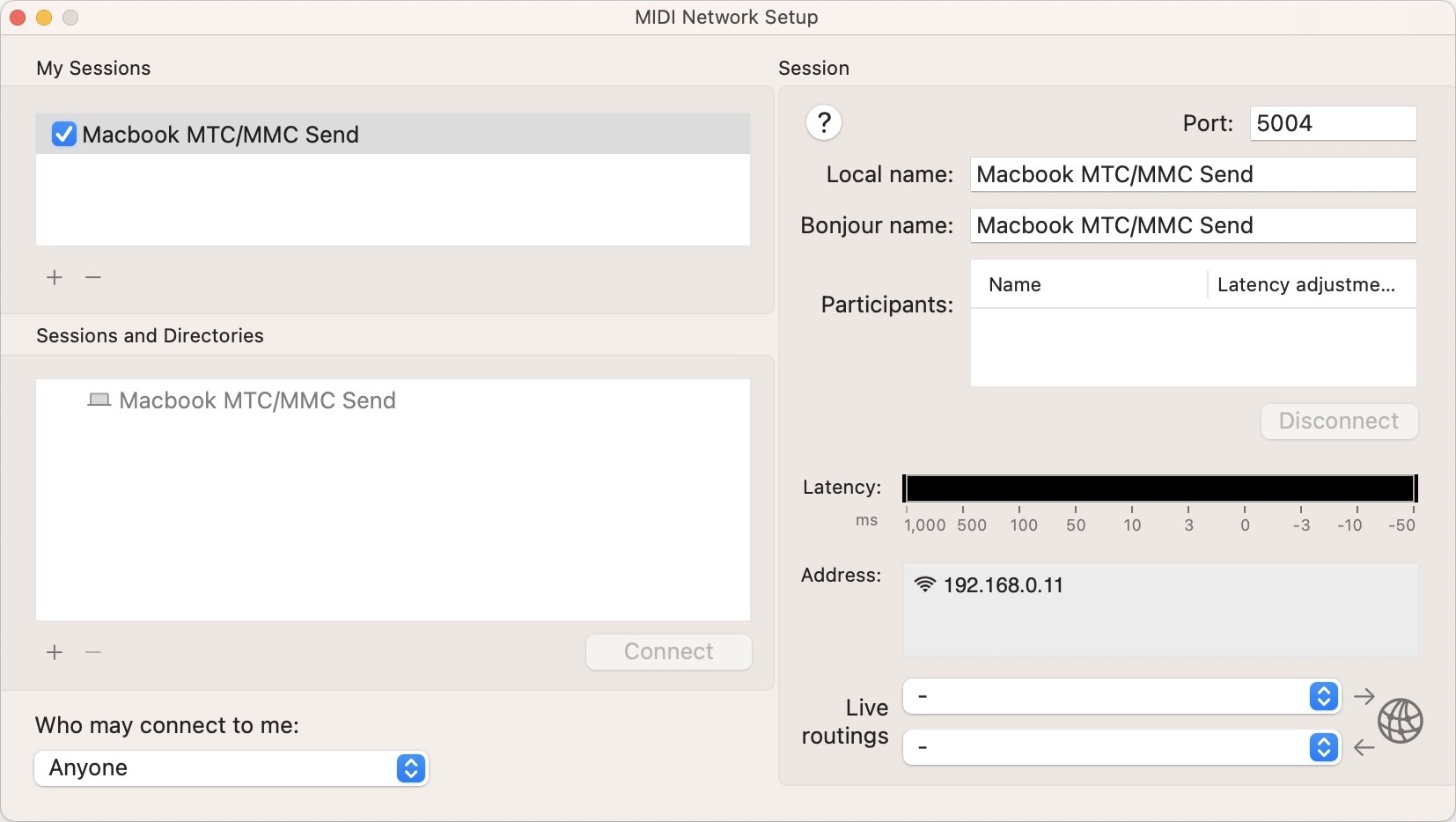Remove the selected session from My Sessions
The width and height of the screenshot is (1456, 822).
[93, 277]
